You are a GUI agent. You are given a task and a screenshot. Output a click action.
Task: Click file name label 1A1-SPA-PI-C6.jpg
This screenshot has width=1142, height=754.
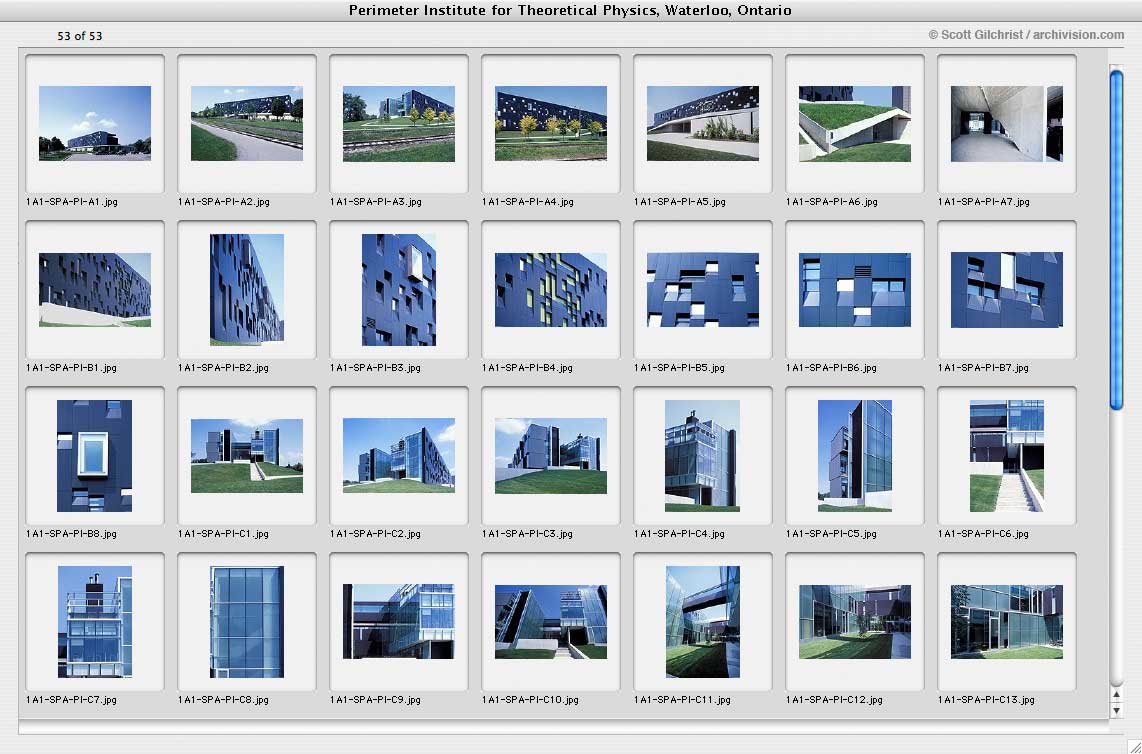[x=983, y=534]
